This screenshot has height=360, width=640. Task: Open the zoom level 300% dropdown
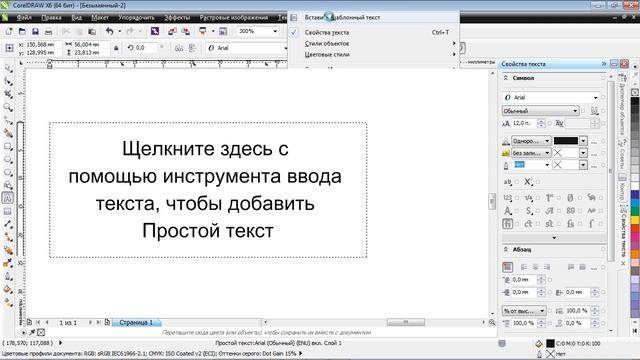tap(275, 31)
